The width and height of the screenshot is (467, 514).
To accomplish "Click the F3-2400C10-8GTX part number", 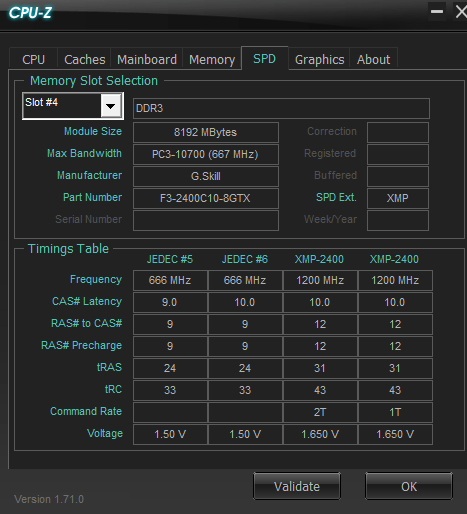I will [x=206, y=198].
